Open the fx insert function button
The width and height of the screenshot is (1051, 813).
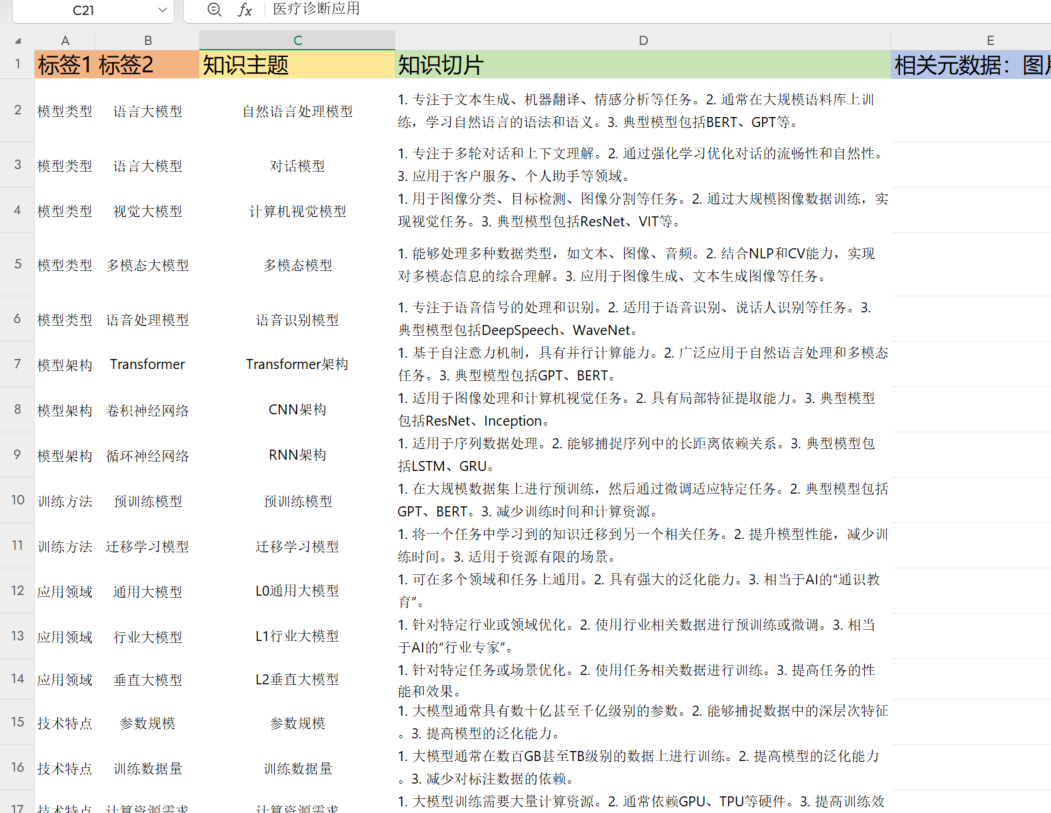click(245, 9)
